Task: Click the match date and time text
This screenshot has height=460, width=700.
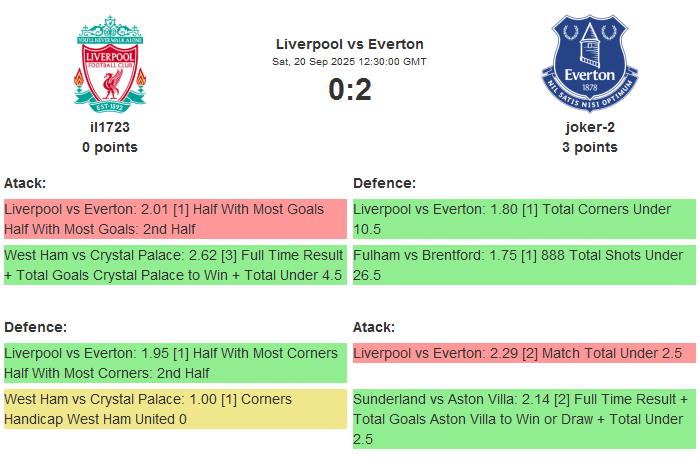Action: (349, 62)
